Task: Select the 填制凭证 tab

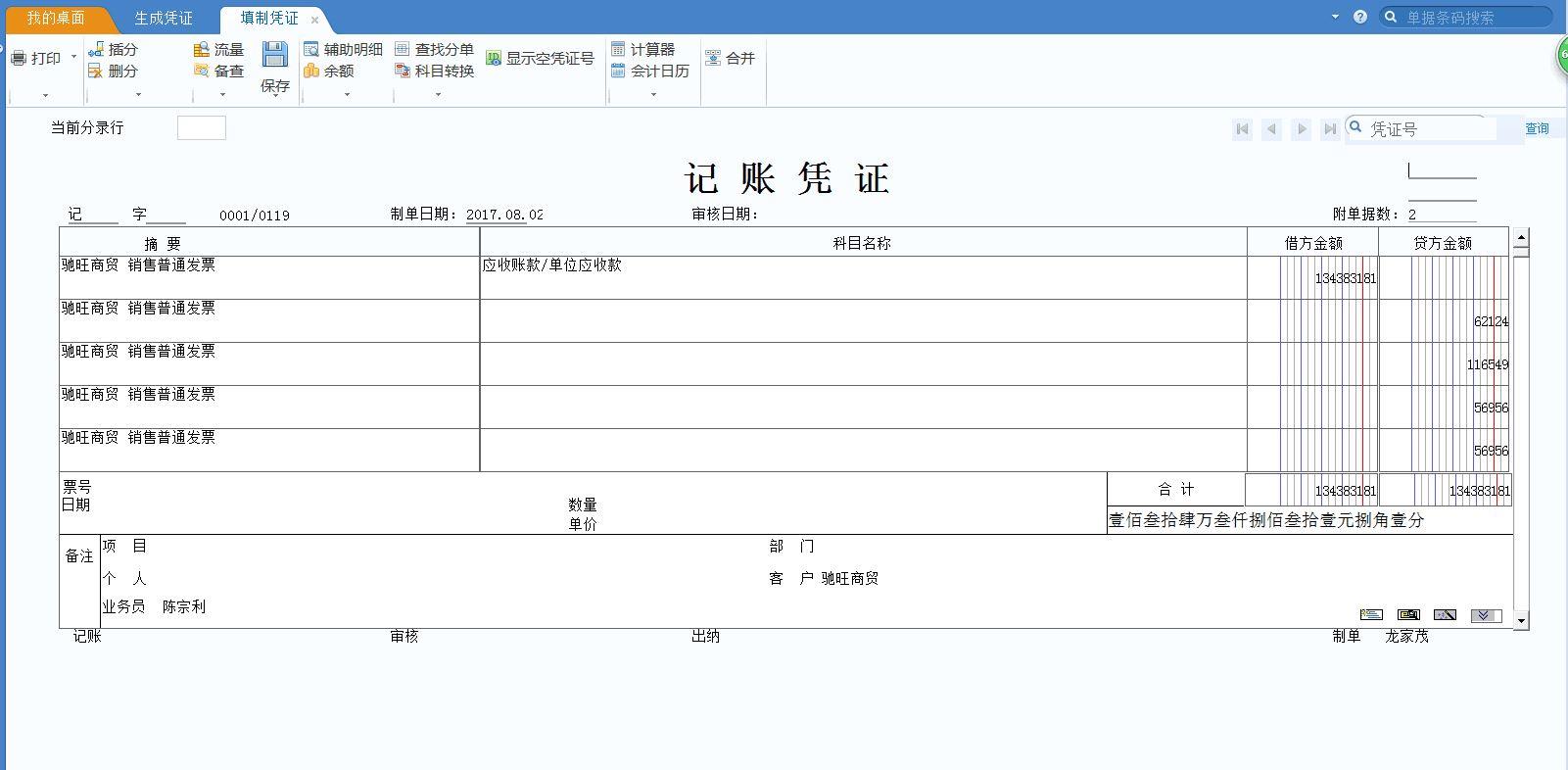Action: click(x=268, y=18)
